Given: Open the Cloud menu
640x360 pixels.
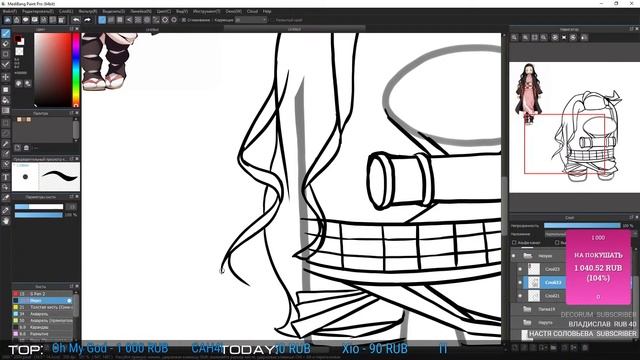Looking at the screenshot, I should [x=252, y=11].
